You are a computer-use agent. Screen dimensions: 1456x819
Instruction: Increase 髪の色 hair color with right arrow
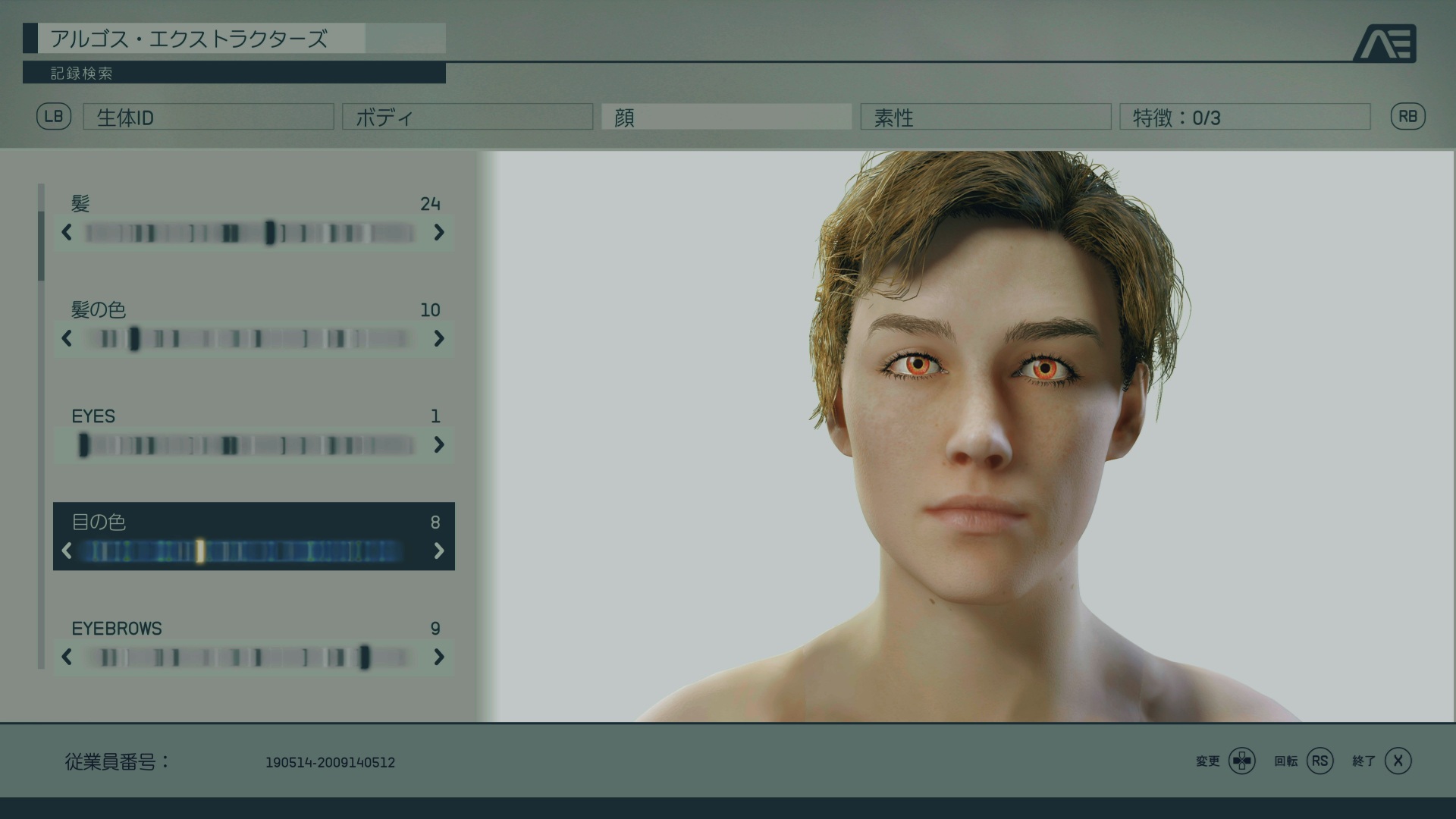pyautogui.click(x=439, y=339)
